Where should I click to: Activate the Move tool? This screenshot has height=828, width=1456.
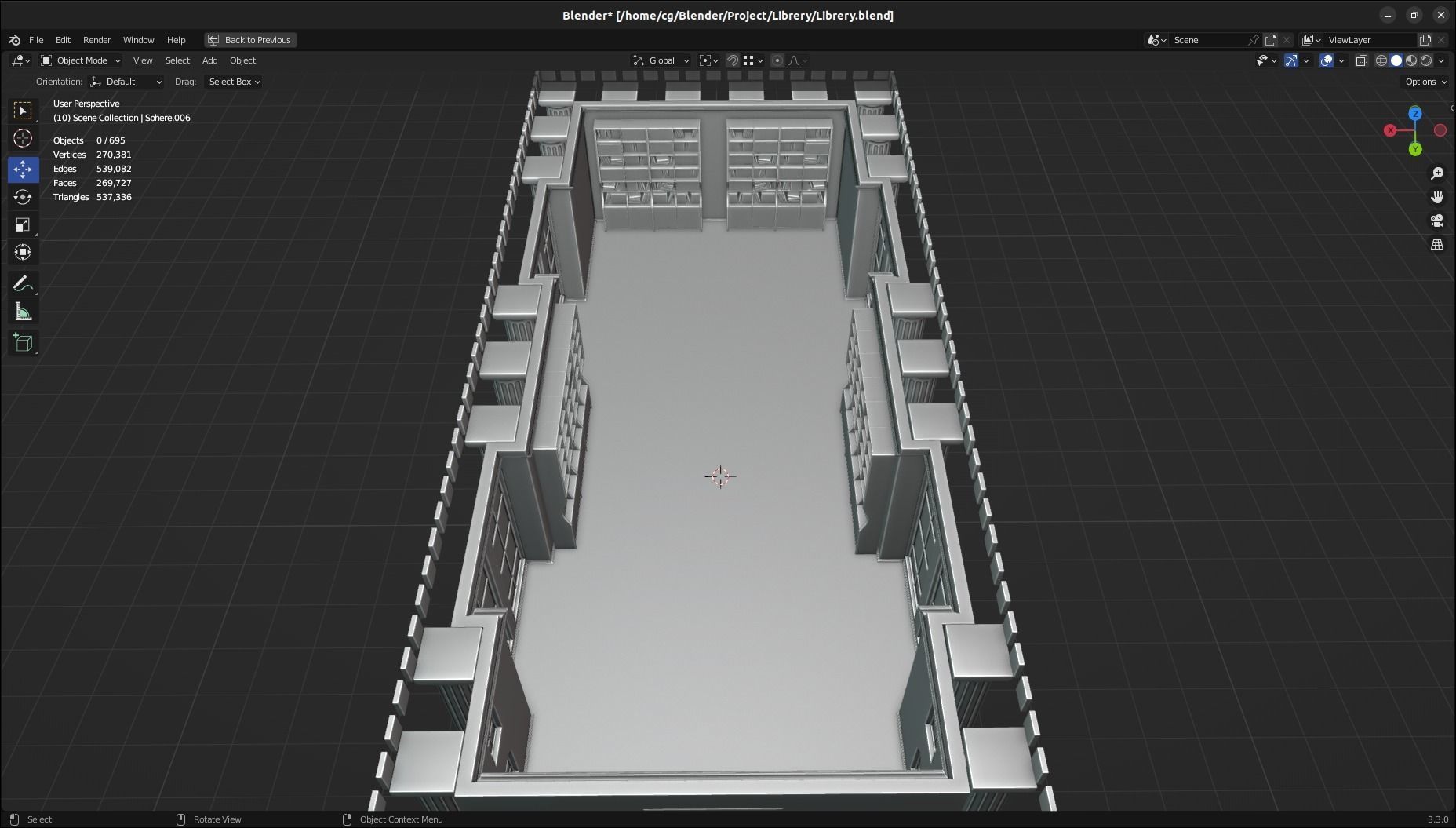click(23, 169)
